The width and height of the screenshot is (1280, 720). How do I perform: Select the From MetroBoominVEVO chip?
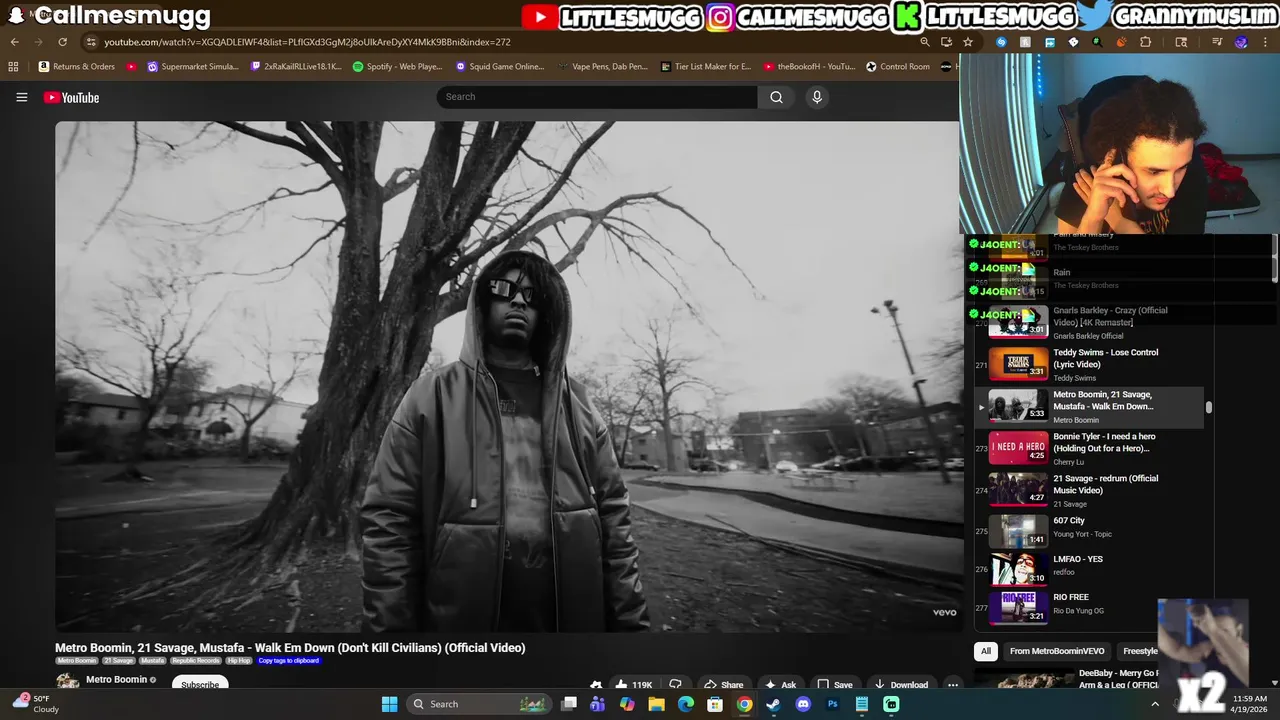pos(1057,651)
